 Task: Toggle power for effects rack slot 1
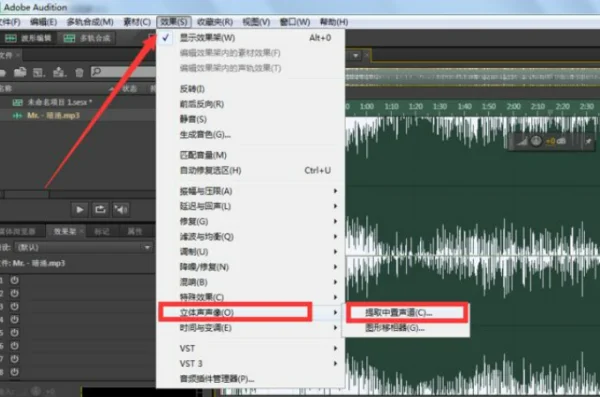(15, 280)
